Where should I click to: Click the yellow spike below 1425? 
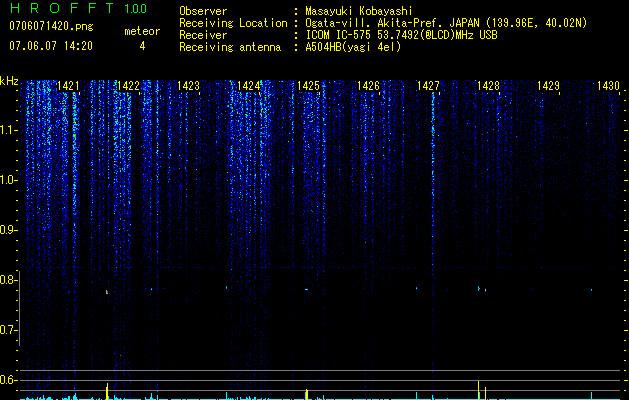click(x=306, y=394)
